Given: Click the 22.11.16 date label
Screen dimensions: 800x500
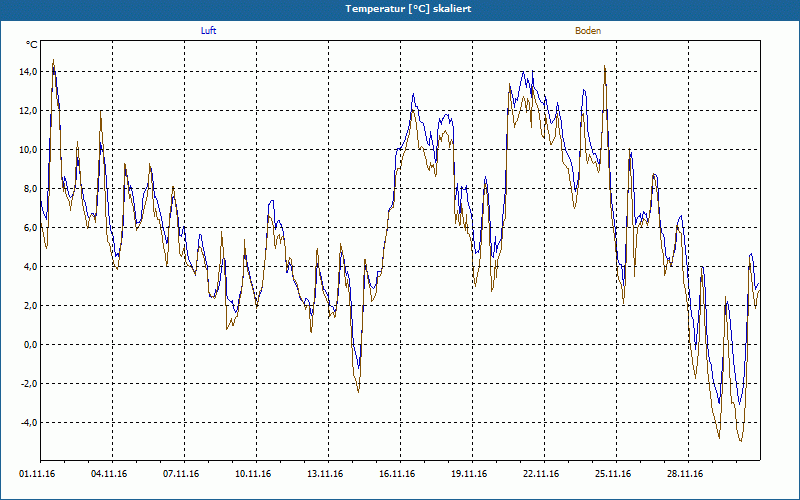Looking at the screenshot, I should (541, 474).
